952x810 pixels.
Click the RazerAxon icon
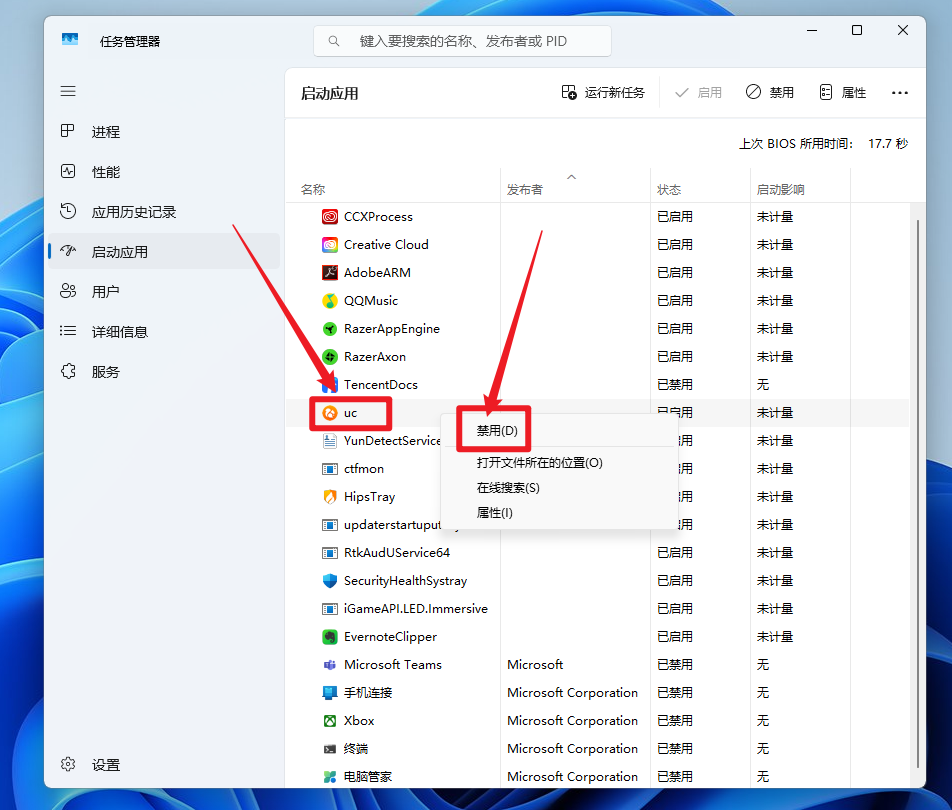pos(330,356)
